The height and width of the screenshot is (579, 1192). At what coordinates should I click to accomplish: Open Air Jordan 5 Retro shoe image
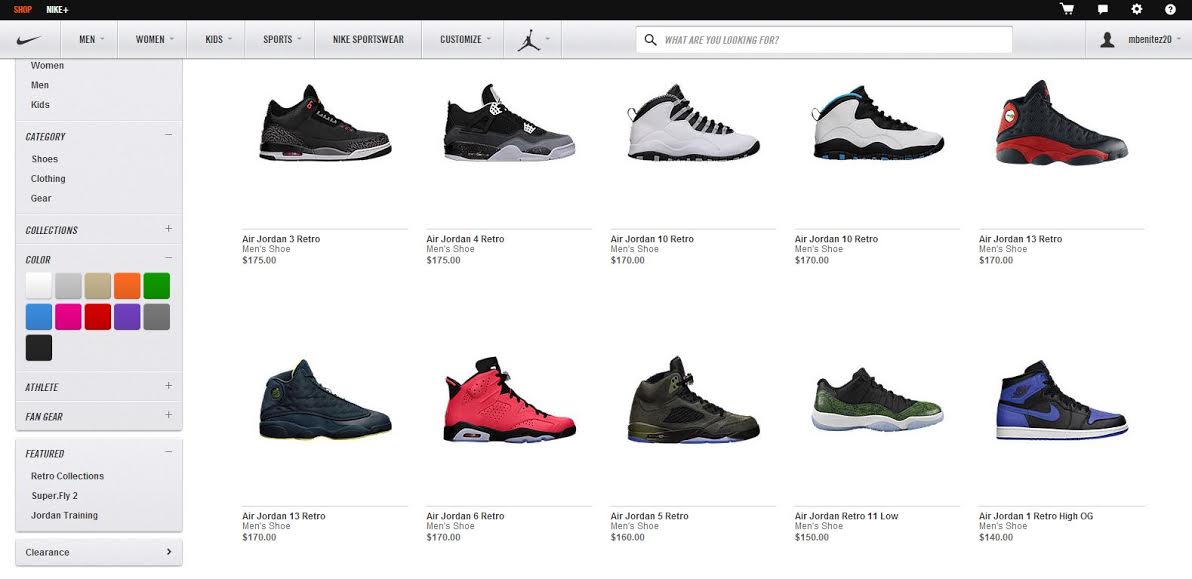[693, 400]
